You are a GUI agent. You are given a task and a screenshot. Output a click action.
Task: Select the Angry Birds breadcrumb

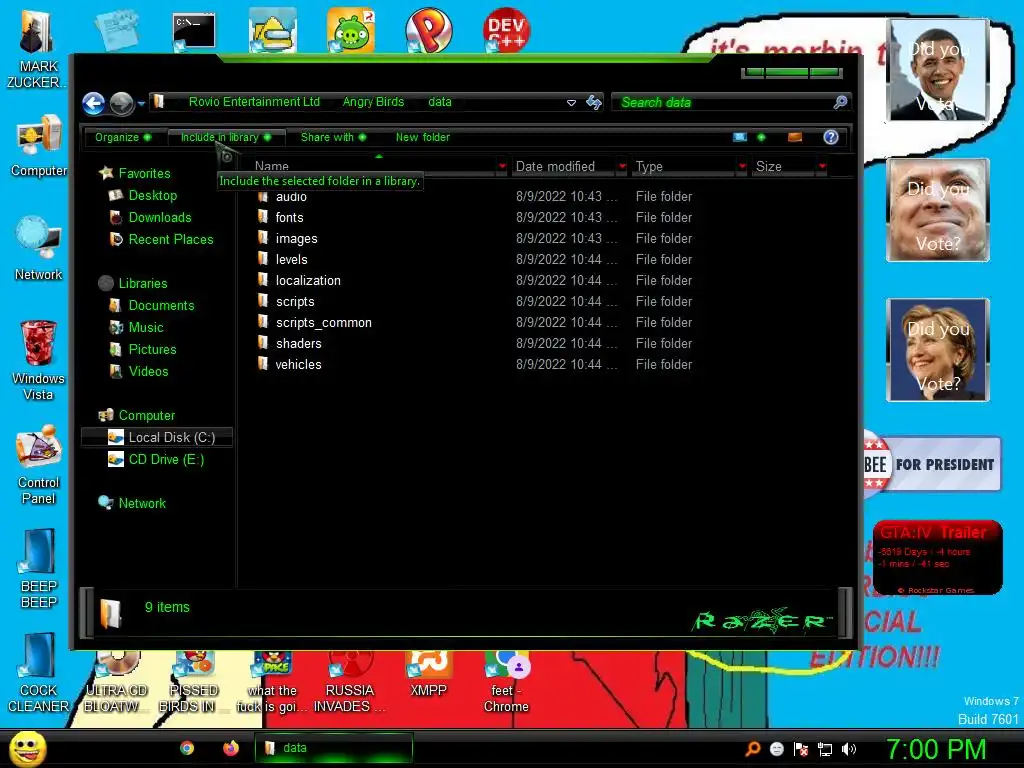[373, 102]
